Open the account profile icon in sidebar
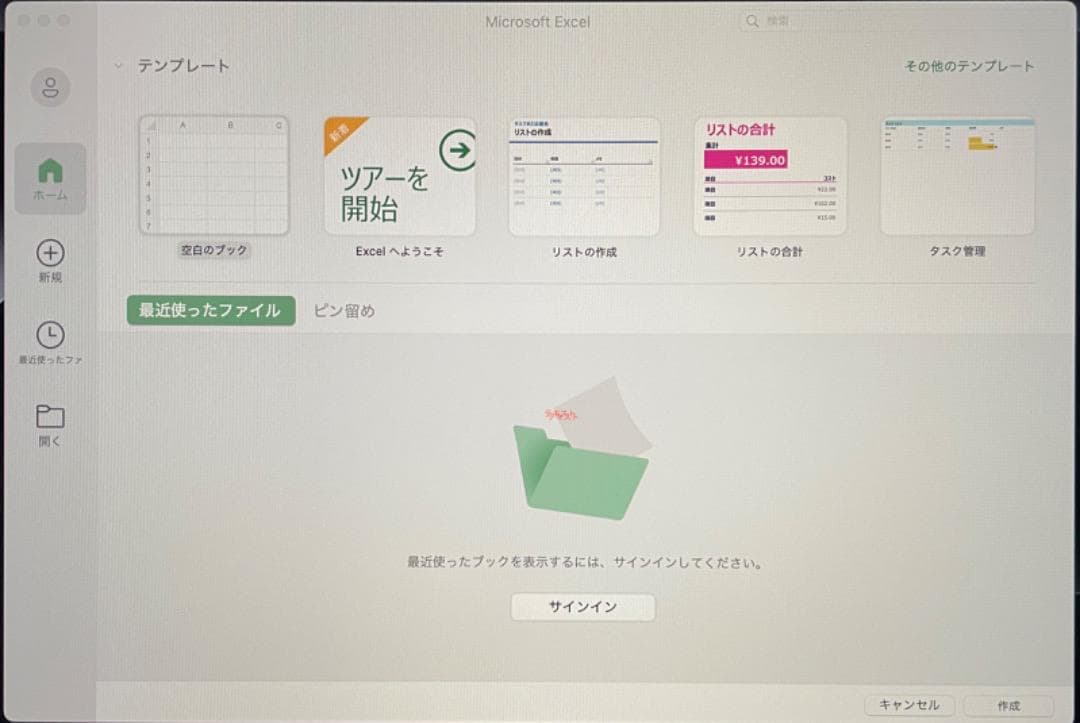Image resolution: width=1080 pixels, height=723 pixels. [50, 87]
